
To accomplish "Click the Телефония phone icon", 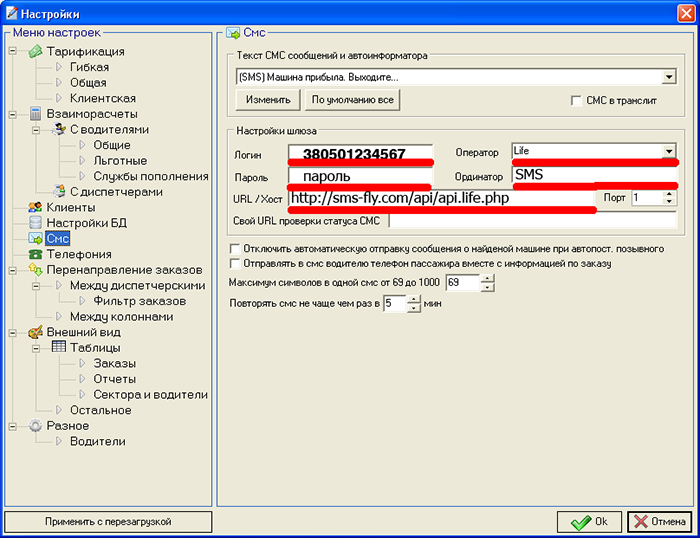I will (x=35, y=254).
